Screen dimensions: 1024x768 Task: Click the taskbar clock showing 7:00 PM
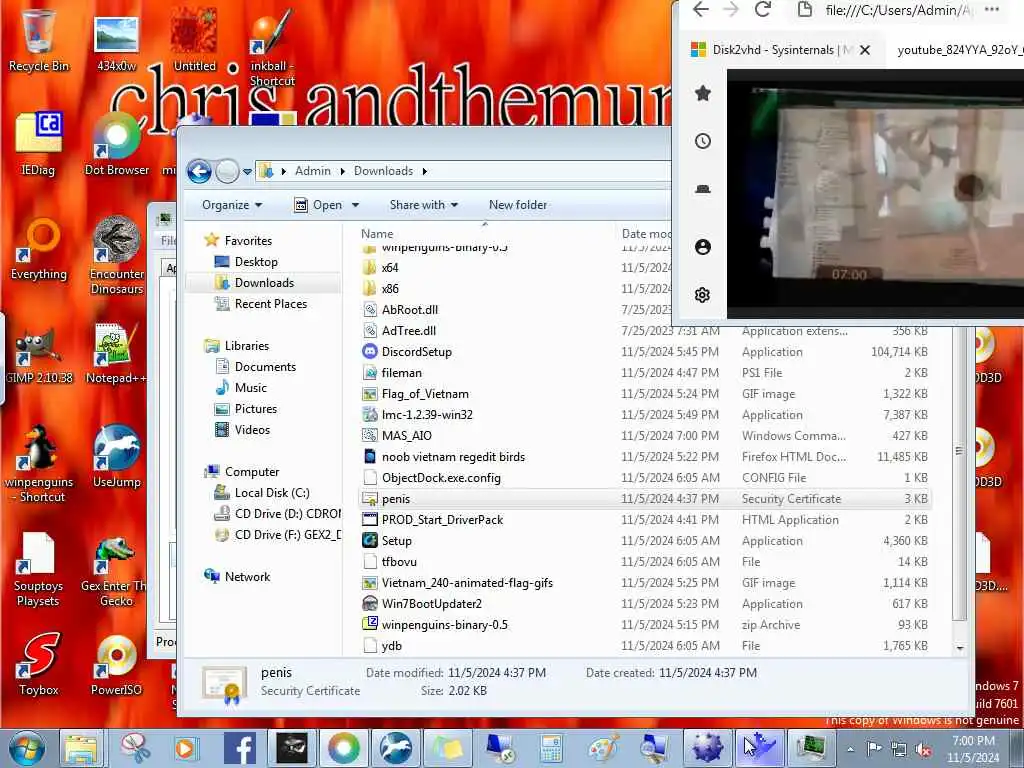tap(973, 749)
